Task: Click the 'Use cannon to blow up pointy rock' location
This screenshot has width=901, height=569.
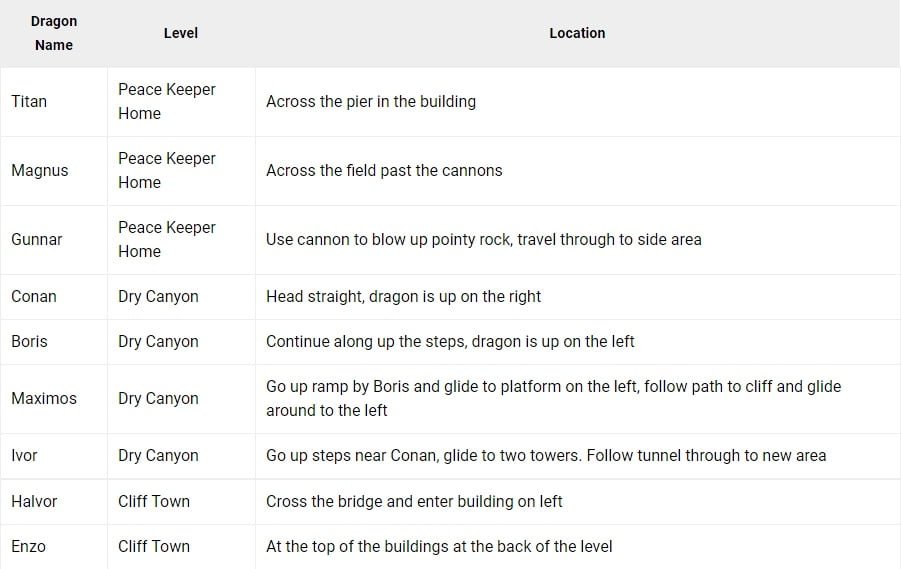Action: (484, 239)
